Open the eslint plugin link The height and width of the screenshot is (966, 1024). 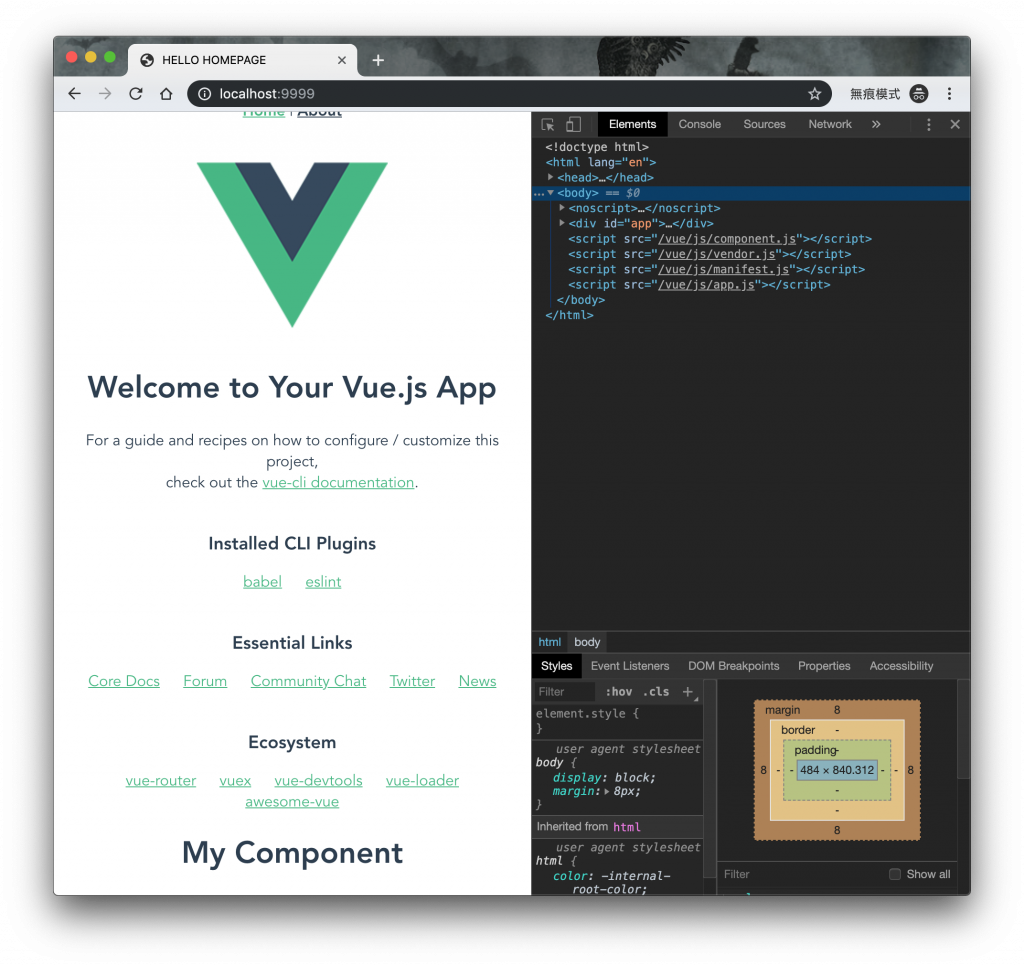coord(323,581)
